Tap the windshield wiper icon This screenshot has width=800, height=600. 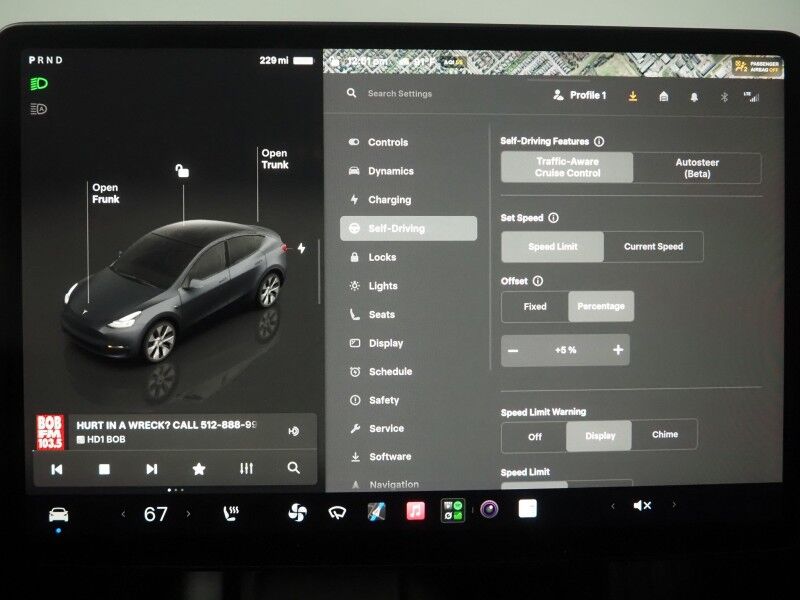(x=337, y=512)
